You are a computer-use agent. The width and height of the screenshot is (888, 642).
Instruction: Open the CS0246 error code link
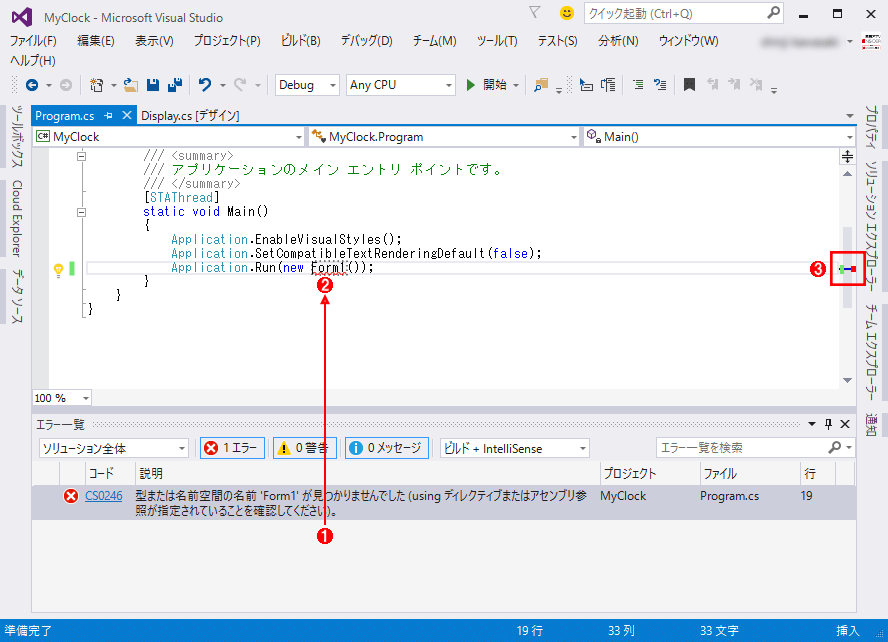(105, 495)
